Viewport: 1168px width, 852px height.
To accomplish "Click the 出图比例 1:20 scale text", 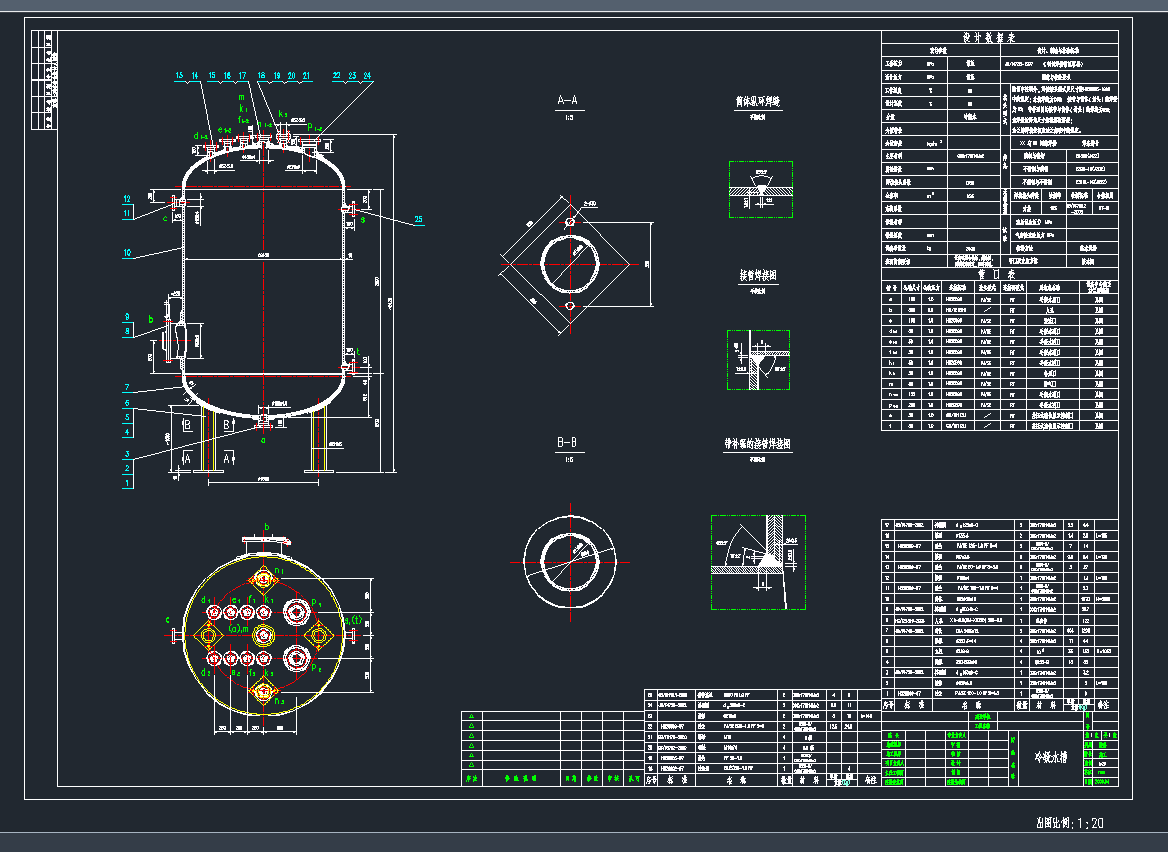I will tap(1069, 823).
